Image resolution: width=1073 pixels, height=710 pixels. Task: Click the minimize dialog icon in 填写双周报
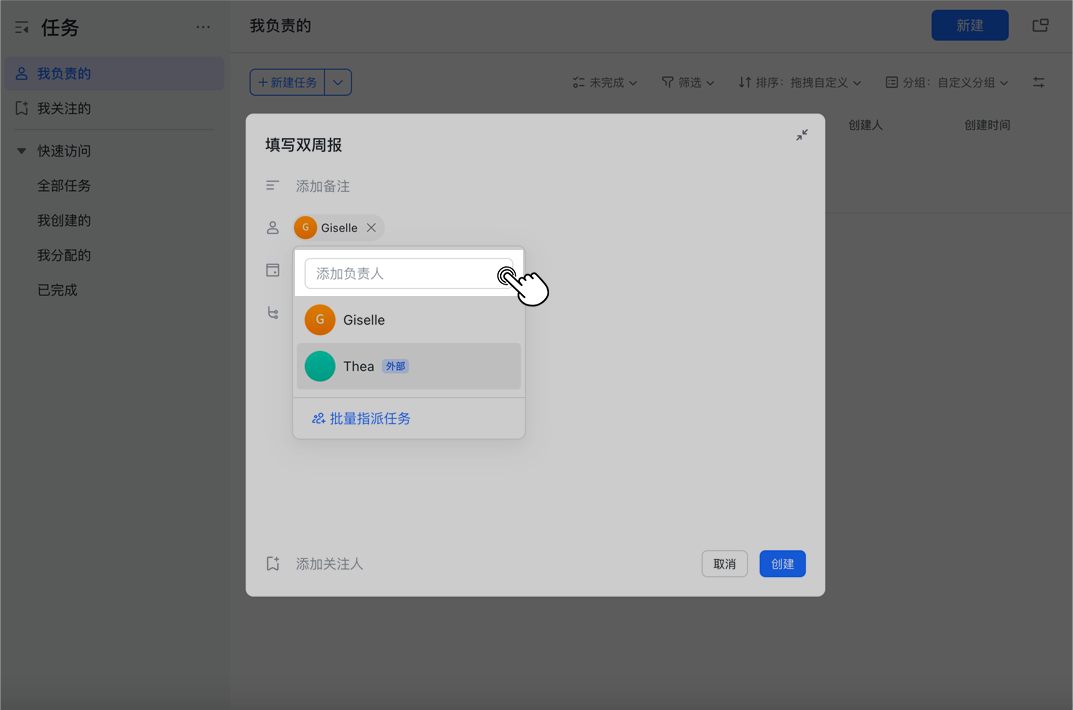pos(802,135)
